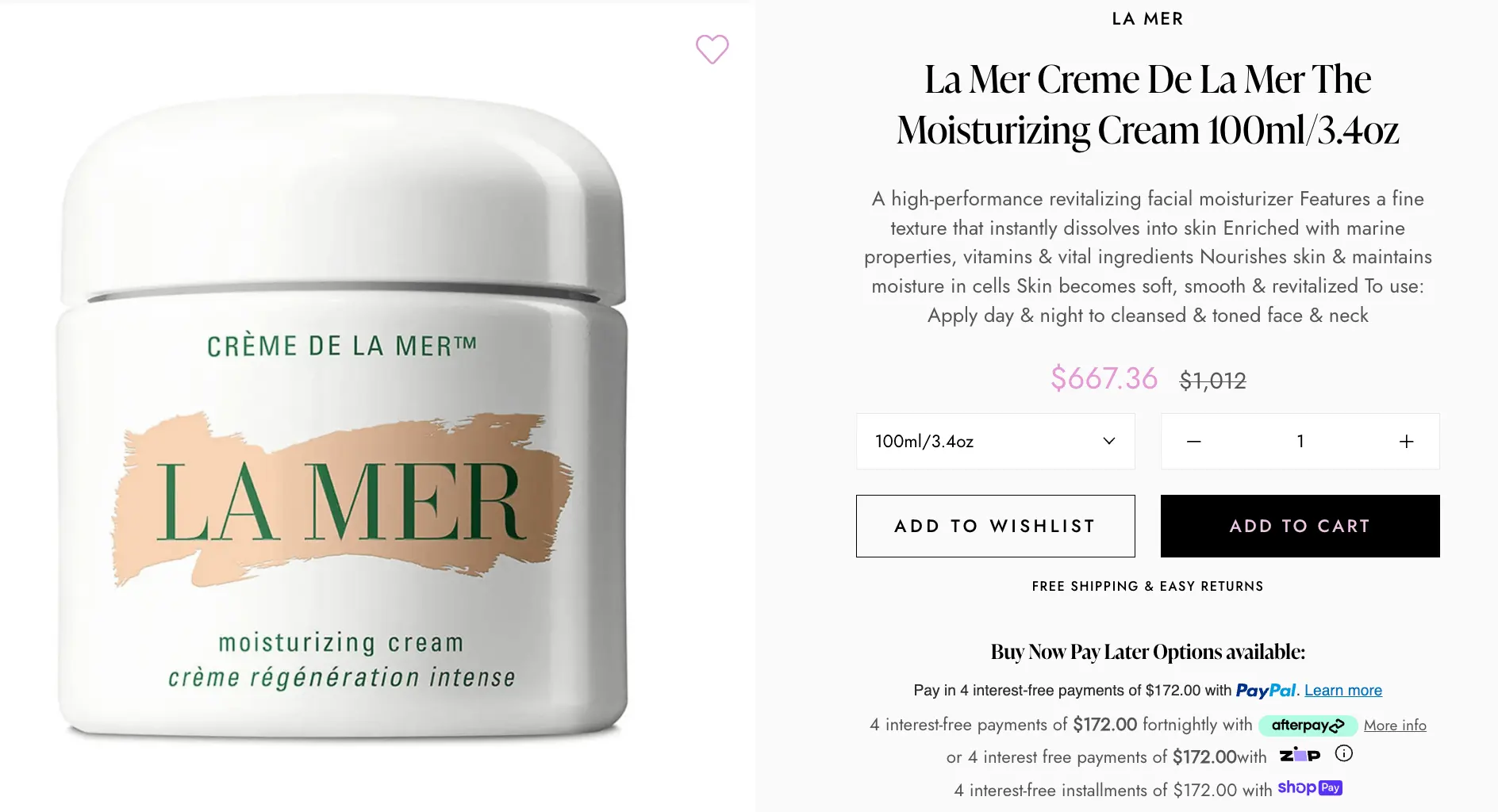Click the $667.36 sale price
1498x812 pixels.
1104,379
